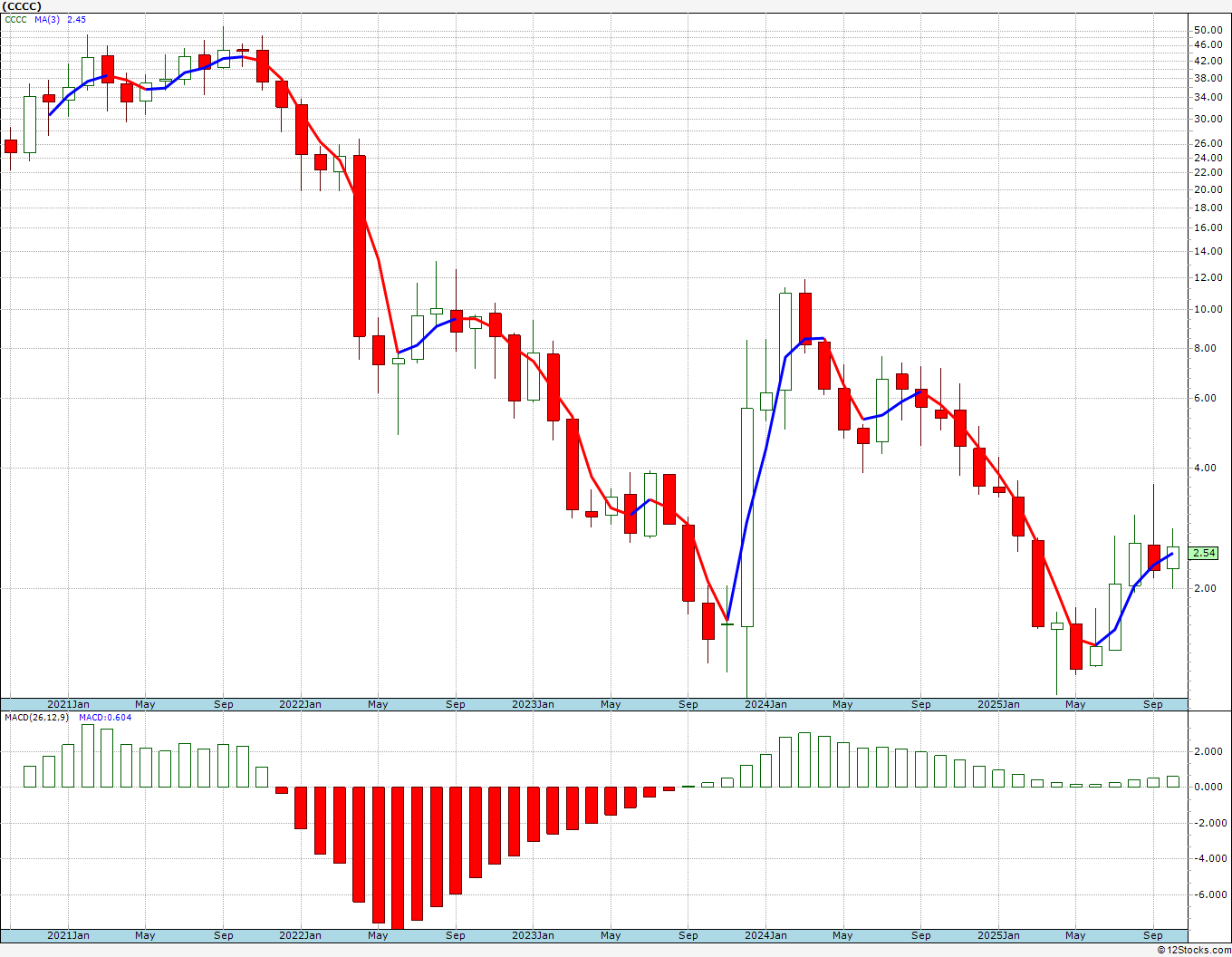1232x957 pixels.
Task: Click 2023Jan on the price chart time axis
Action: 534,704
